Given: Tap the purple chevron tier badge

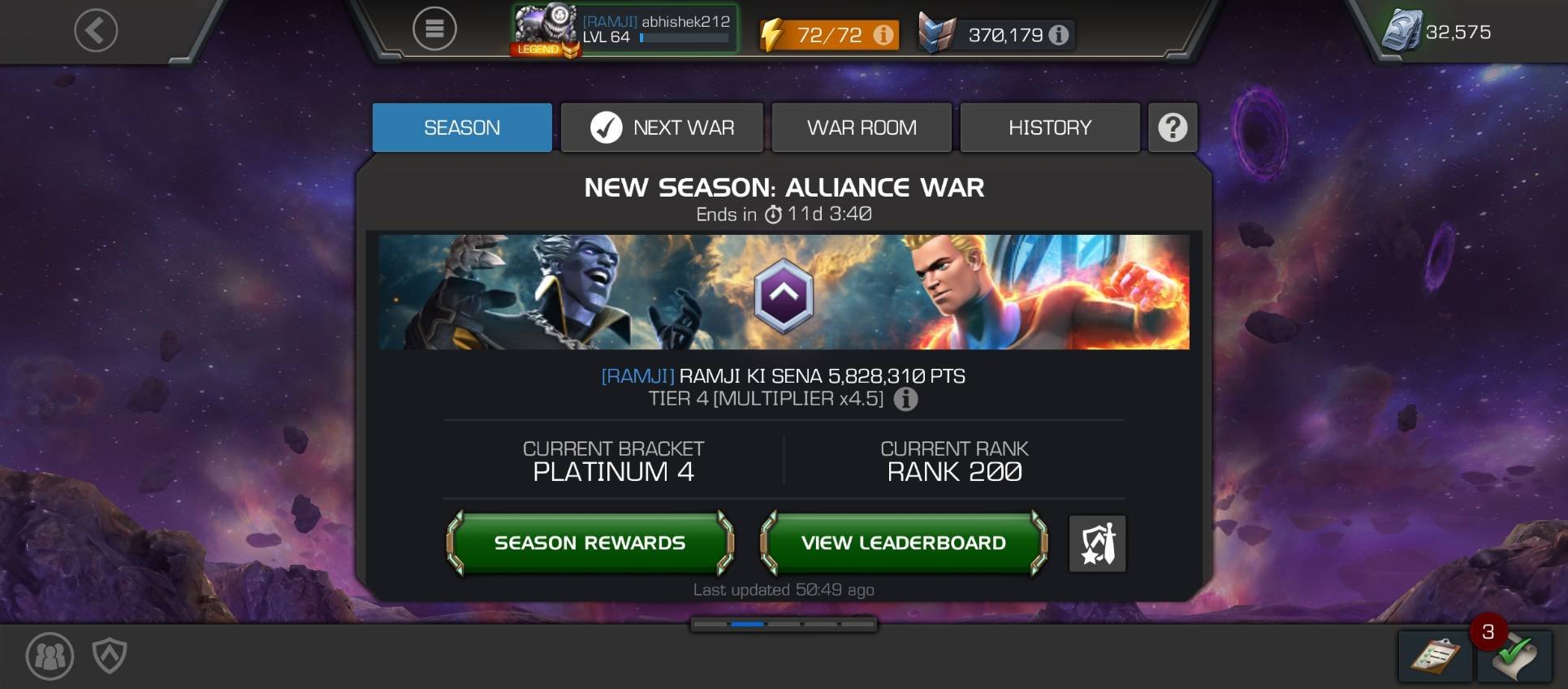Looking at the screenshot, I should coord(784,296).
